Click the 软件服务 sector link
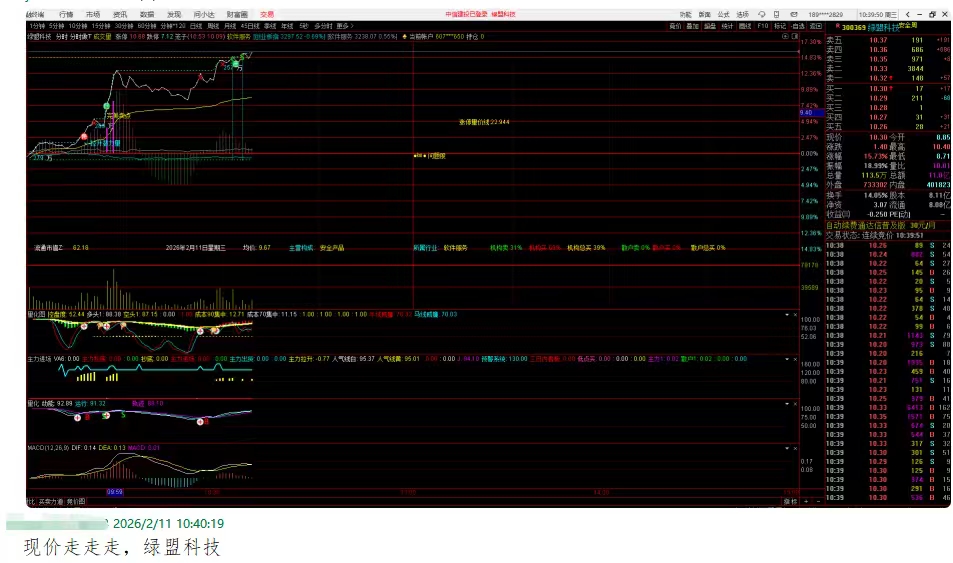The height and width of the screenshot is (563, 953). point(238,36)
